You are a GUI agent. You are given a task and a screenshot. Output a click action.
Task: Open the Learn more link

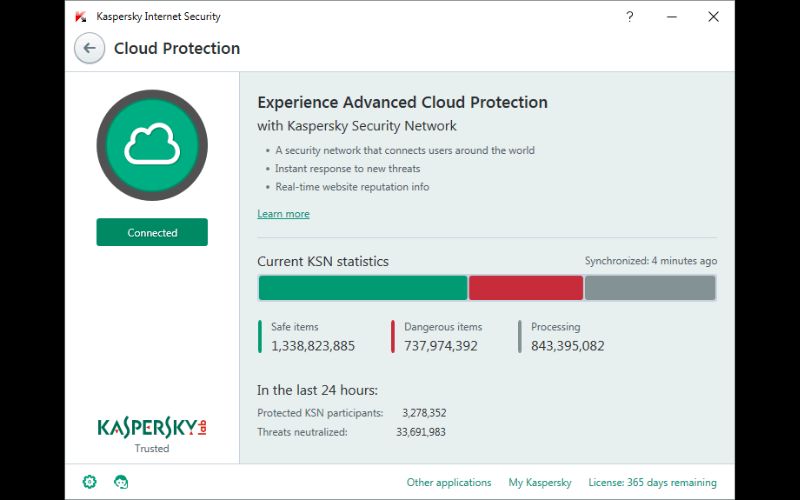coord(283,214)
